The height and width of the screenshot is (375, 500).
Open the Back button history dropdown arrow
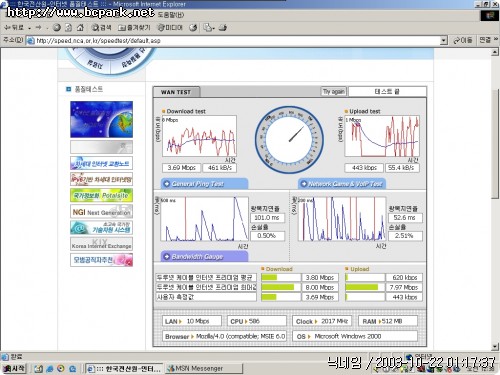click(29, 28)
